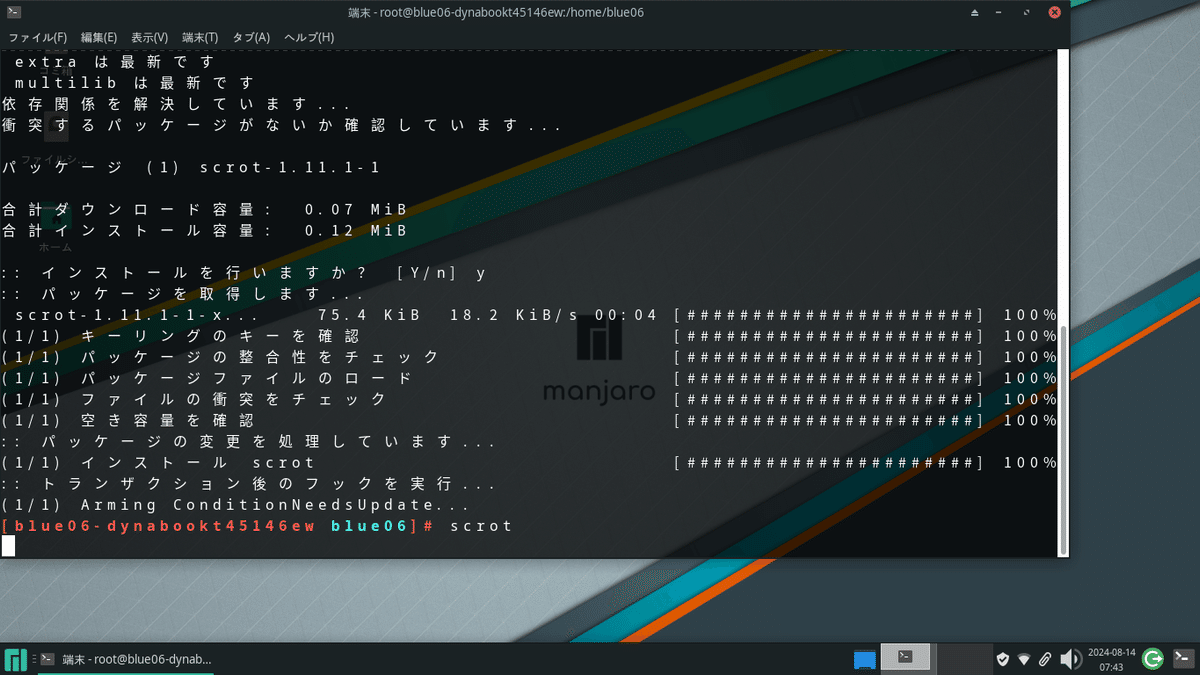Open the ヘルプ(H) menu

coord(309,37)
